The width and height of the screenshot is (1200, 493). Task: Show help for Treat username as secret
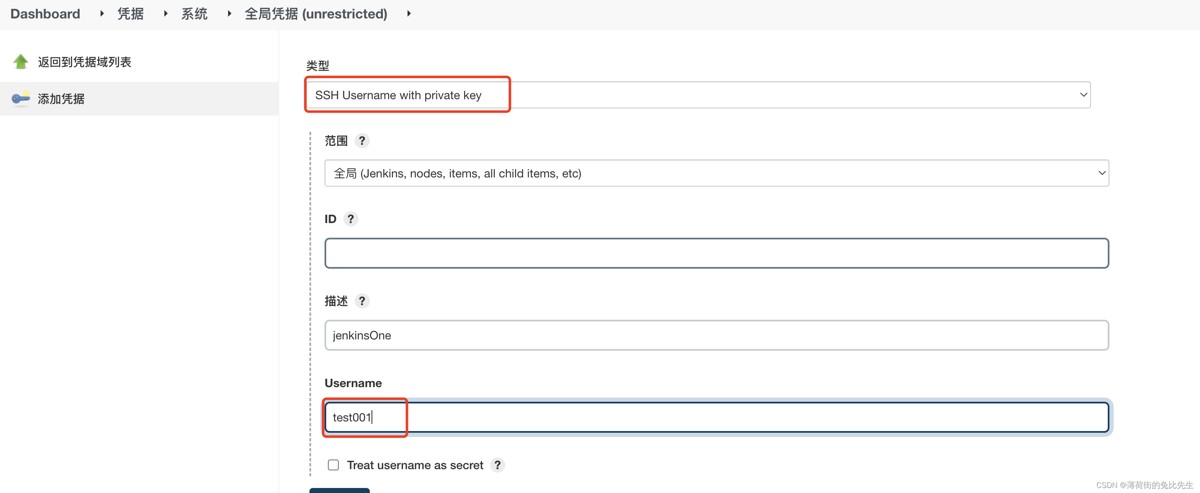pyautogui.click(x=497, y=465)
